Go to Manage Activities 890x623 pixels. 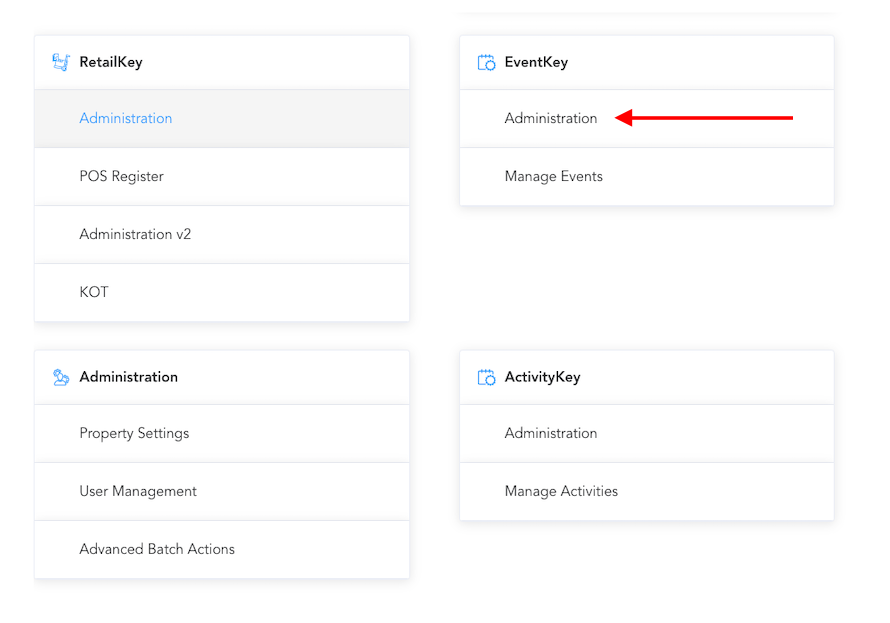pyautogui.click(x=561, y=491)
